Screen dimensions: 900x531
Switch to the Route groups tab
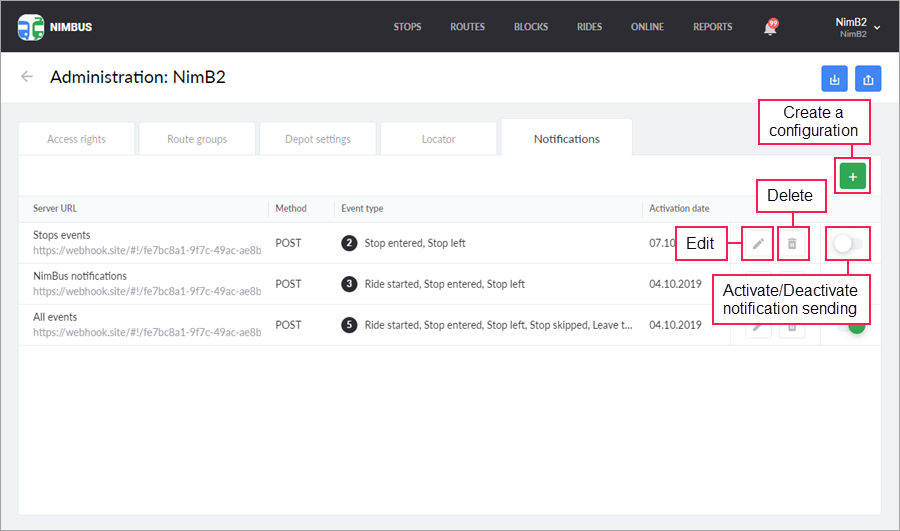point(196,139)
